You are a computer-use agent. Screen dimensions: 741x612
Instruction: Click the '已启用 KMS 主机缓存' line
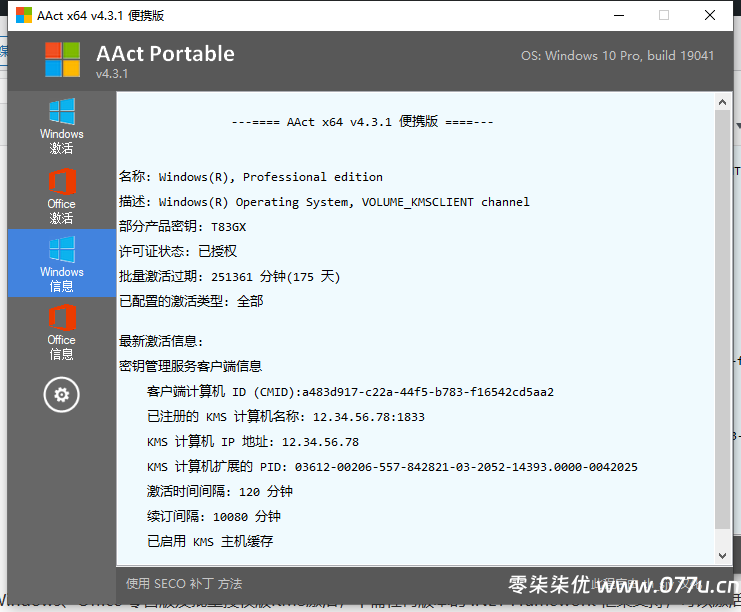click(x=210, y=542)
